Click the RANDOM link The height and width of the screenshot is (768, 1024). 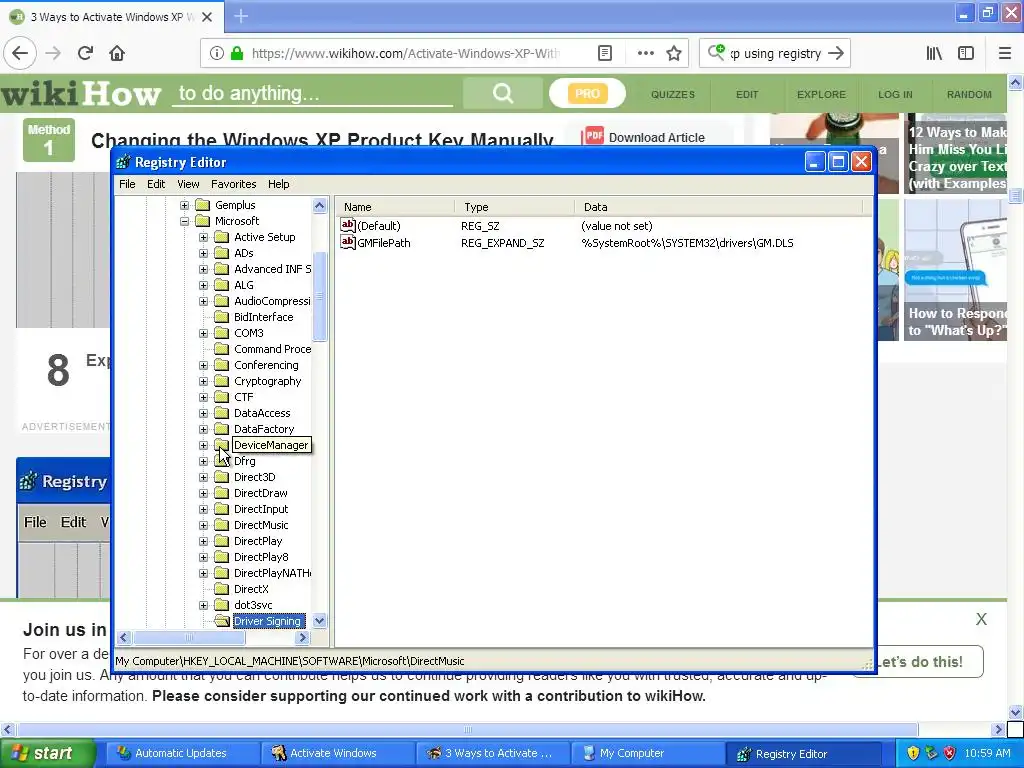(x=968, y=95)
